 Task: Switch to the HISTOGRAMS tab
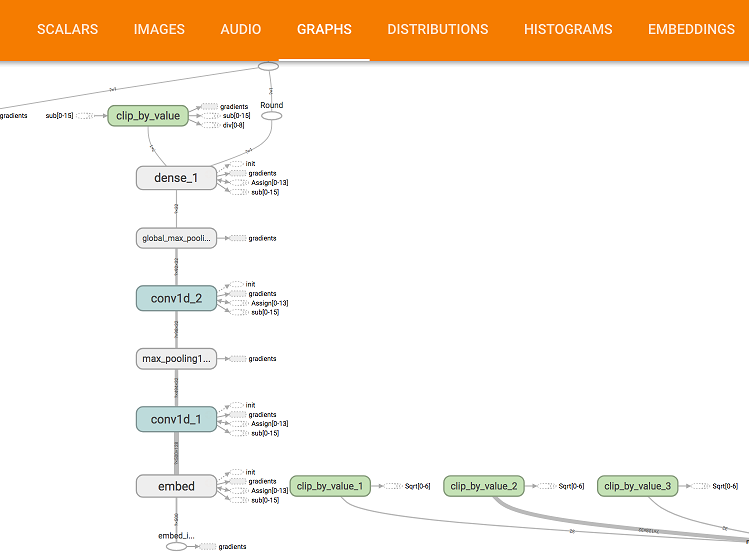click(x=567, y=29)
